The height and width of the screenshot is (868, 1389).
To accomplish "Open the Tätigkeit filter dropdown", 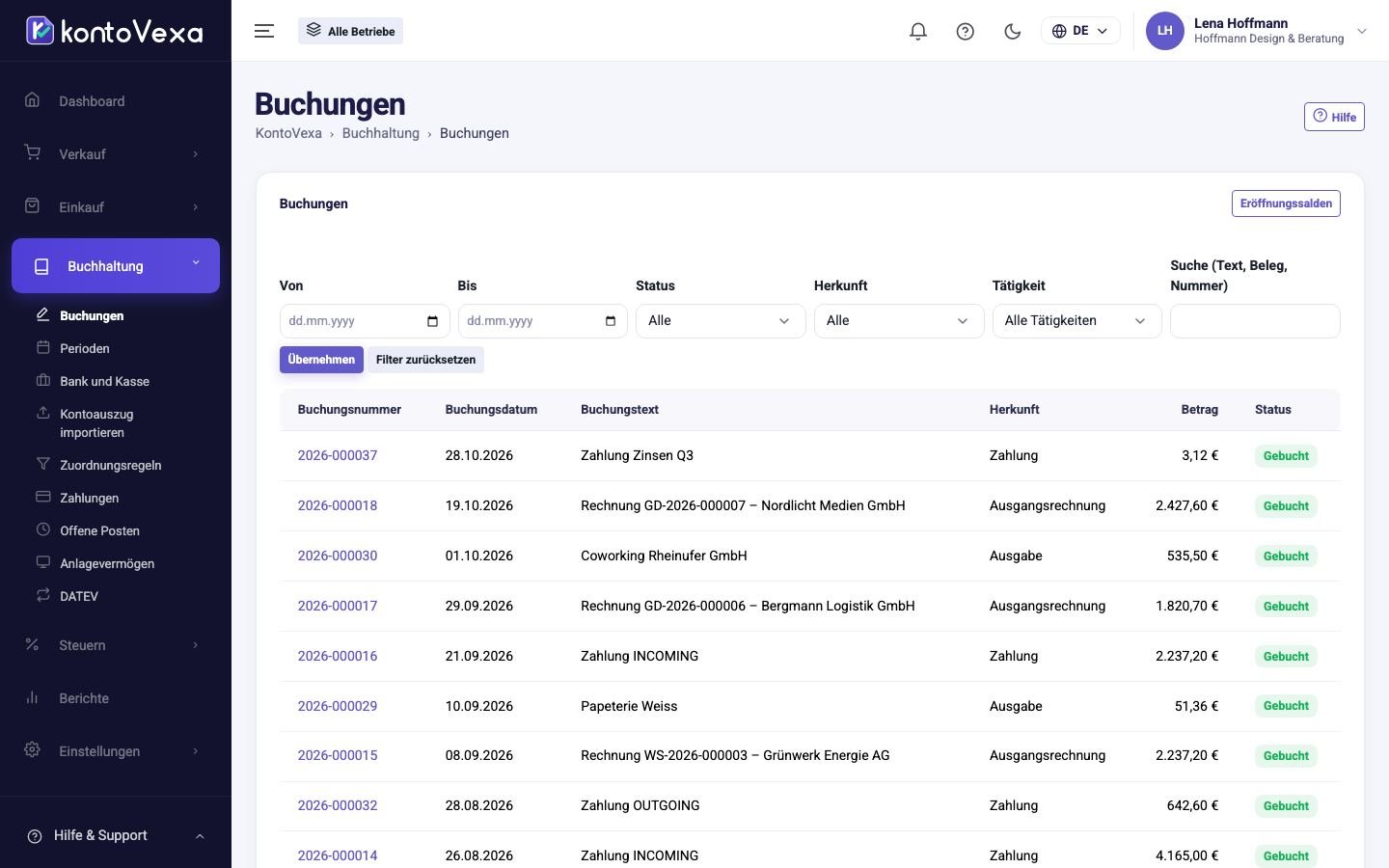I will 1077,321.
